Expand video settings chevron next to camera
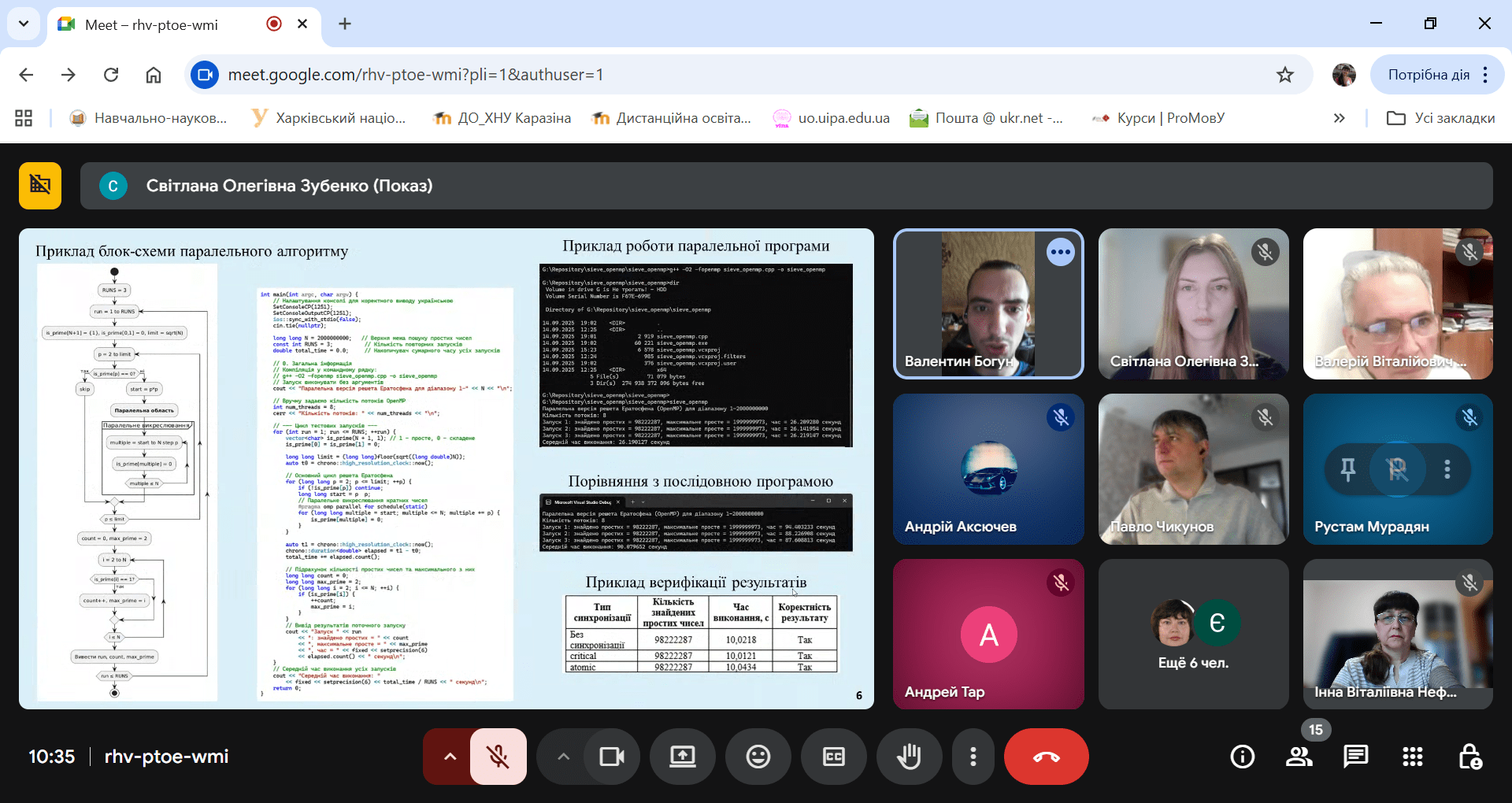 pos(563,757)
